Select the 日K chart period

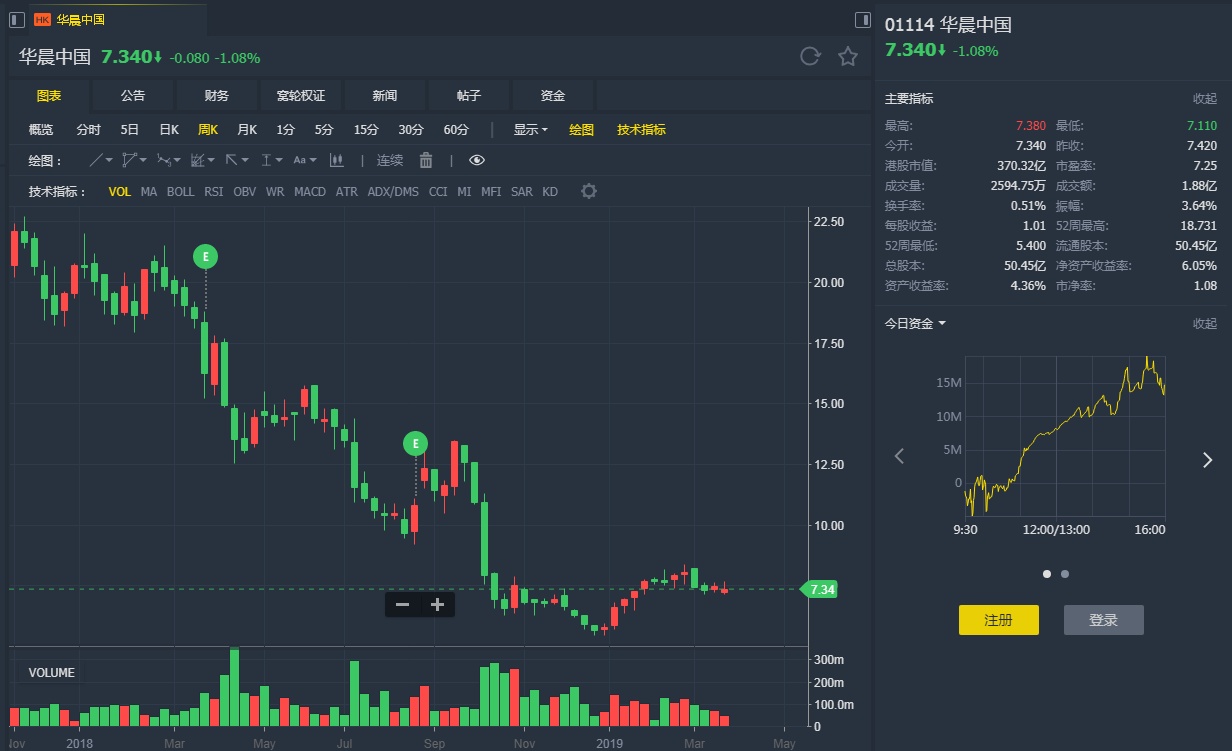pyautogui.click(x=169, y=129)
